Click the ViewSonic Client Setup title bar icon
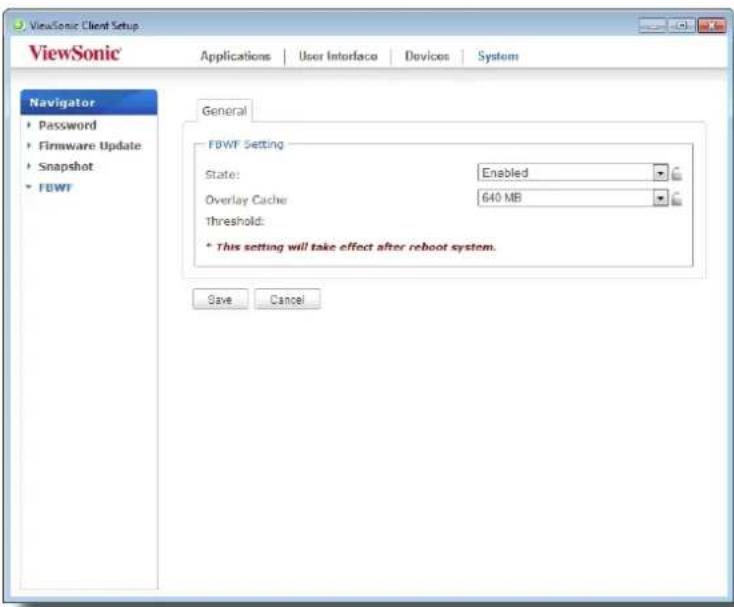The height and width of the screenshot is (607, 734). [x=19, y=25]
